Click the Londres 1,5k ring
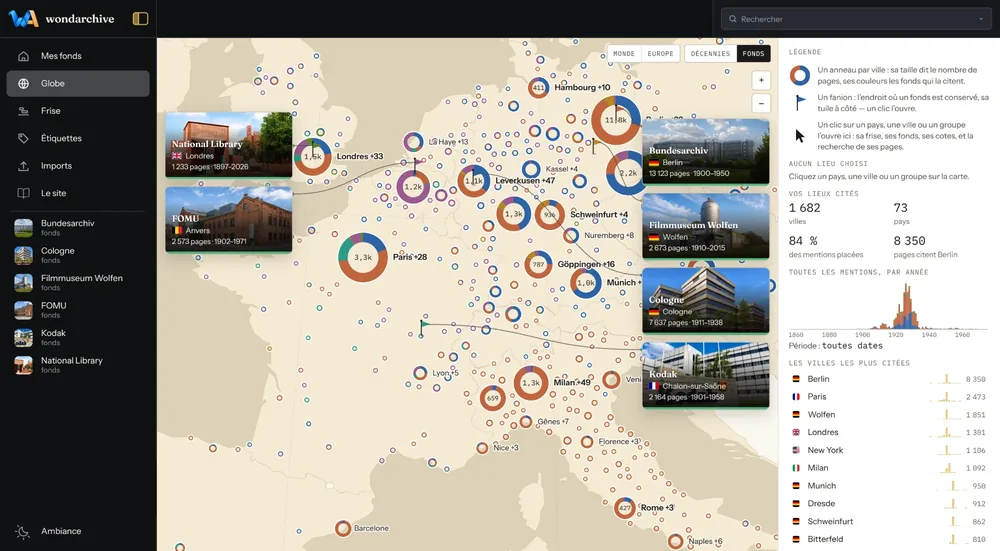 312,156
